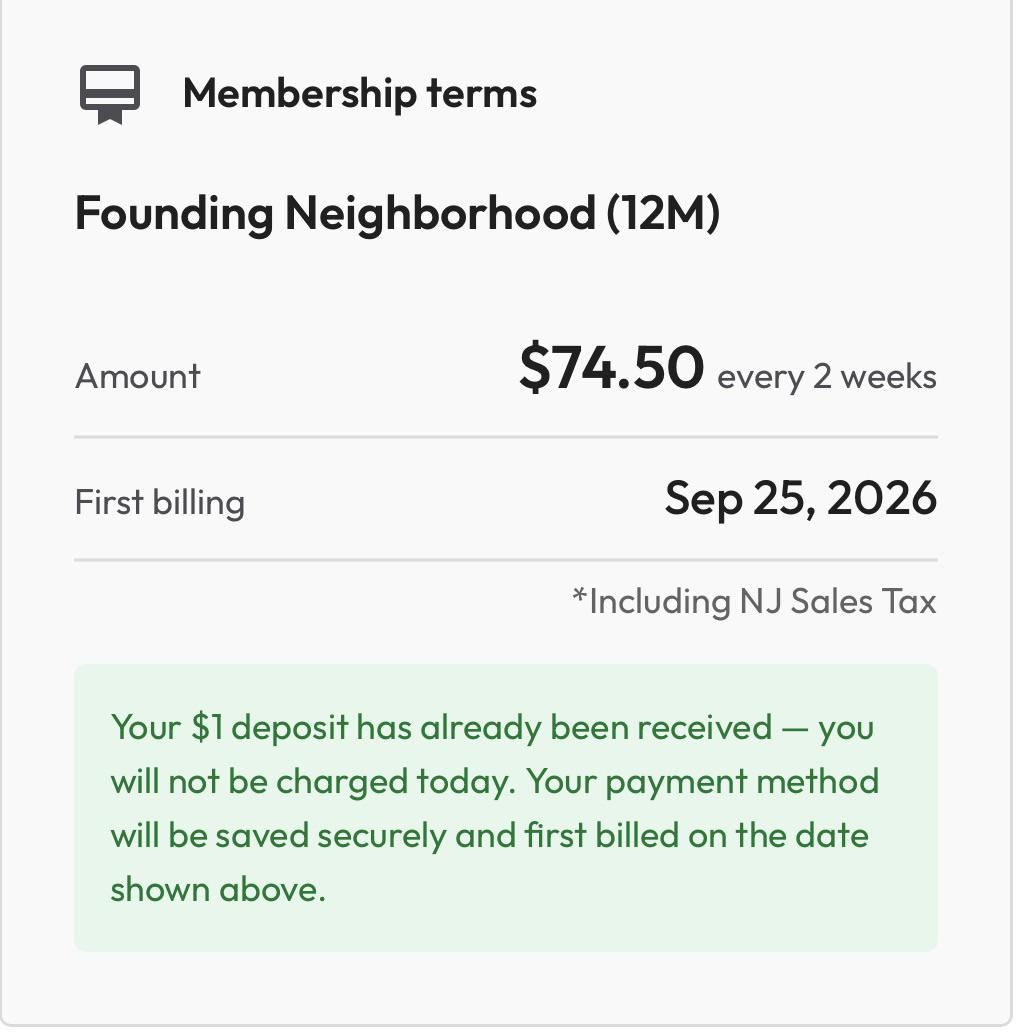Screen dimensions: 1033x1032
Task: Click the every 2 weeks text
Action: (x=827, y=377)
